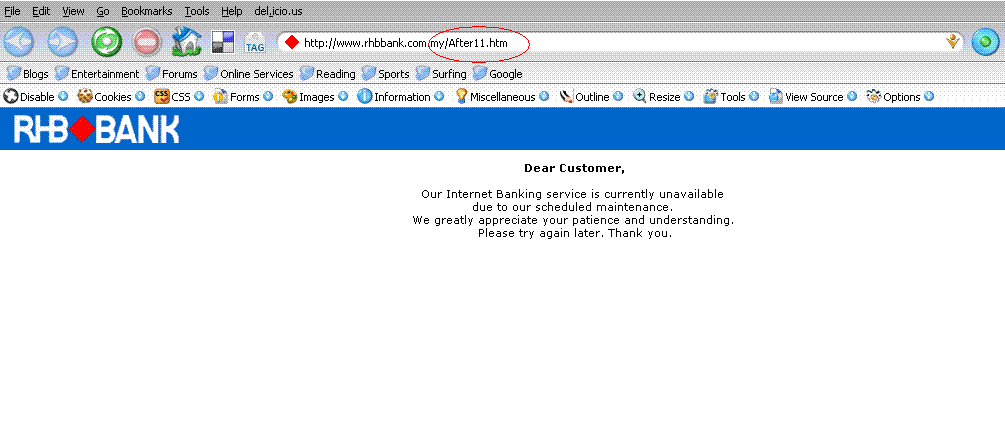Click the address bar URL field

622,43
